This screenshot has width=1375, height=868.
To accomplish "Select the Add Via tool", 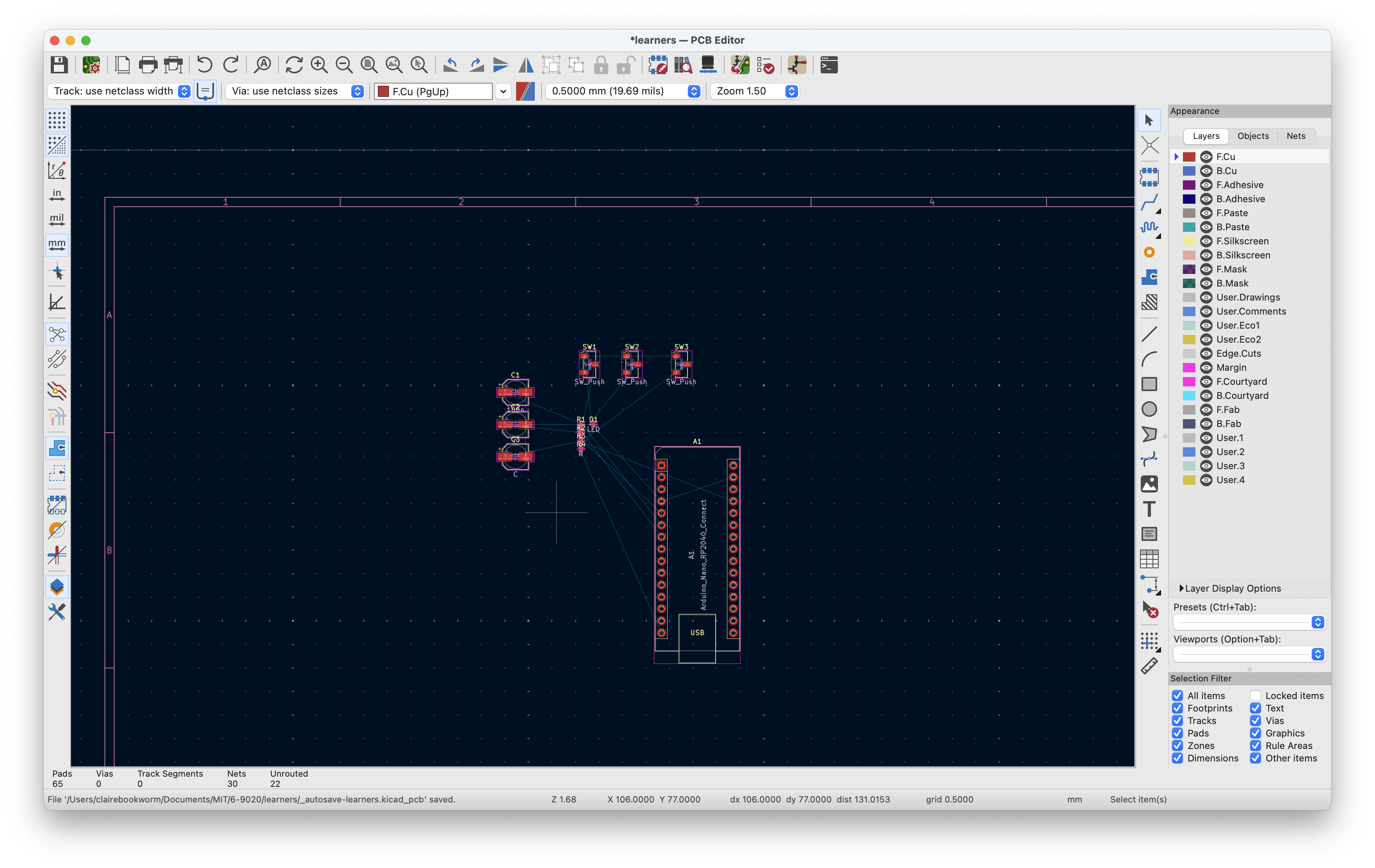I will click(1150, 252).
